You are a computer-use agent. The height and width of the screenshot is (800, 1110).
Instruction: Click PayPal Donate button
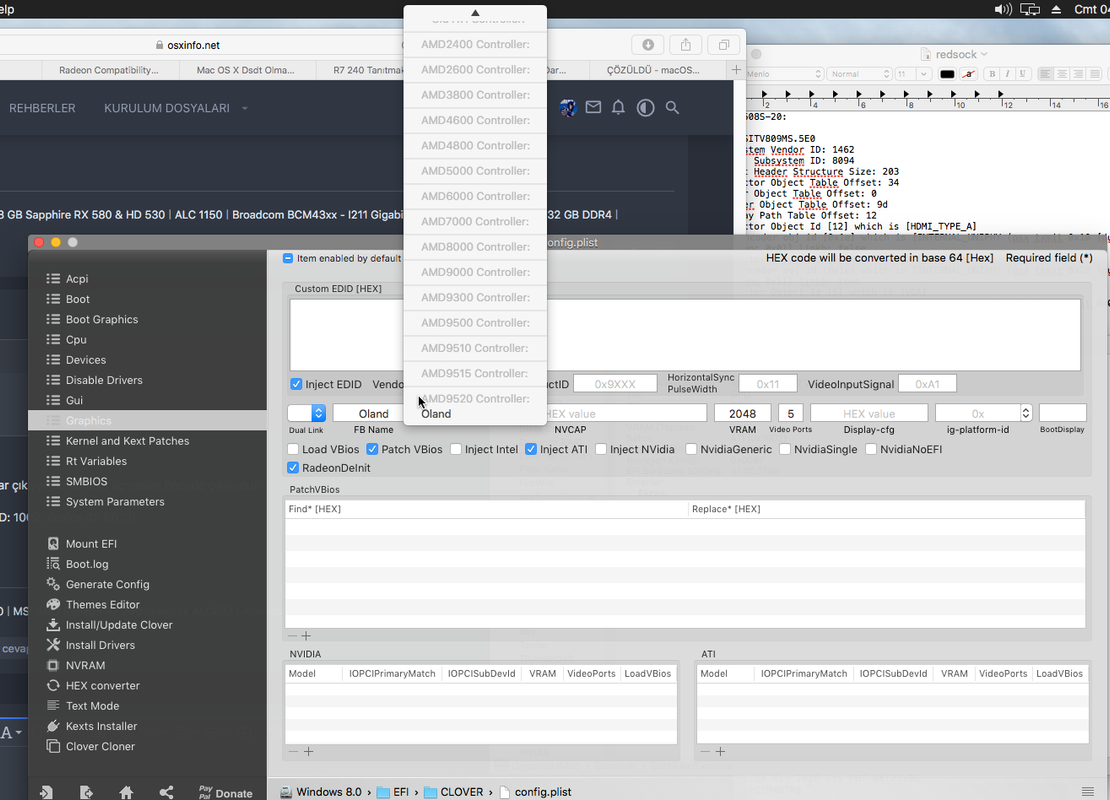click(225, 792)
